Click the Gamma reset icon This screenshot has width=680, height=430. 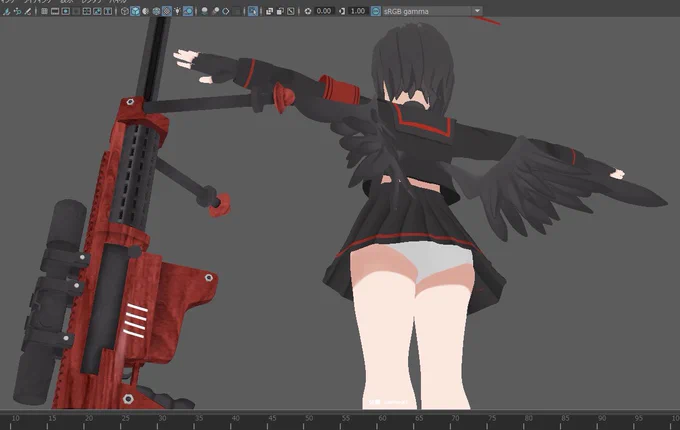342,11
